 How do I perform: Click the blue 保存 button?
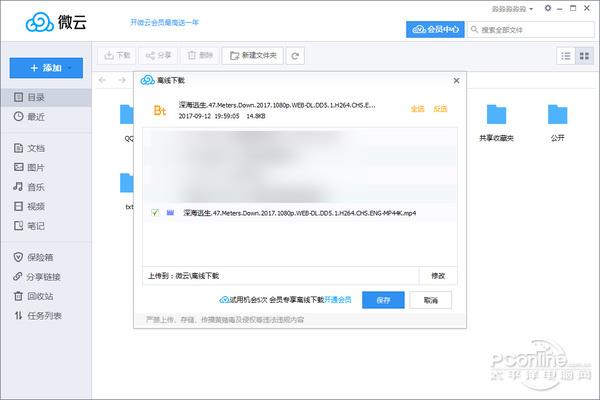383,300
